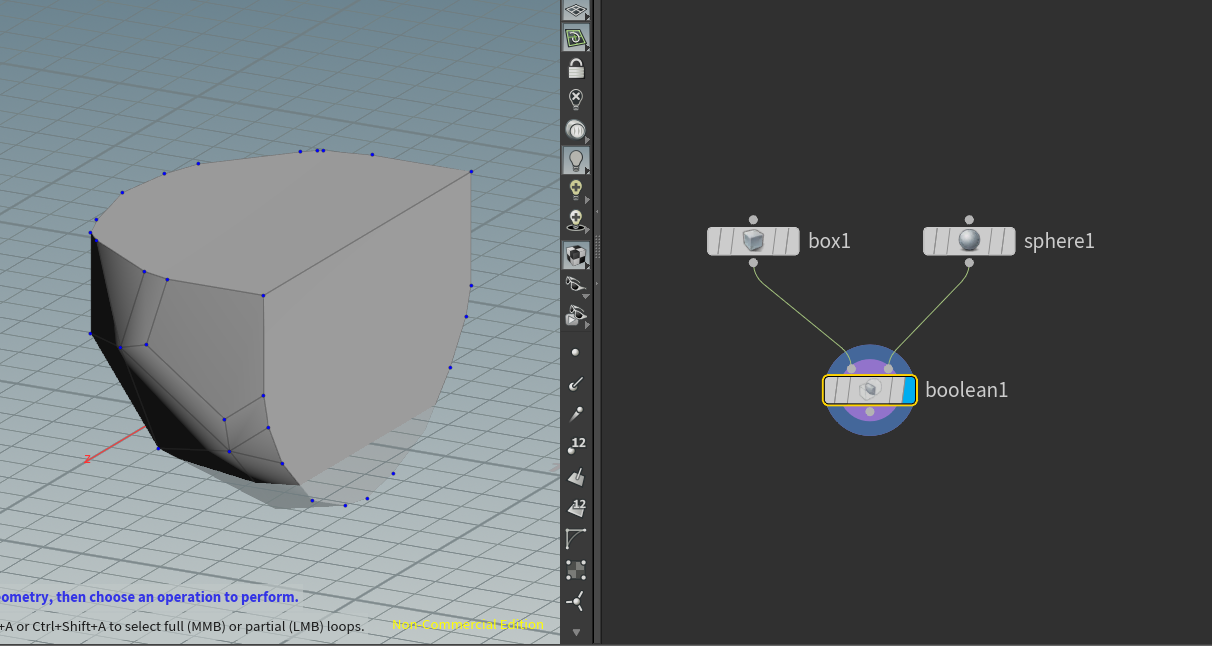
Task: Click the disable lighting bulb icon
Action: [x=575, y=99]
